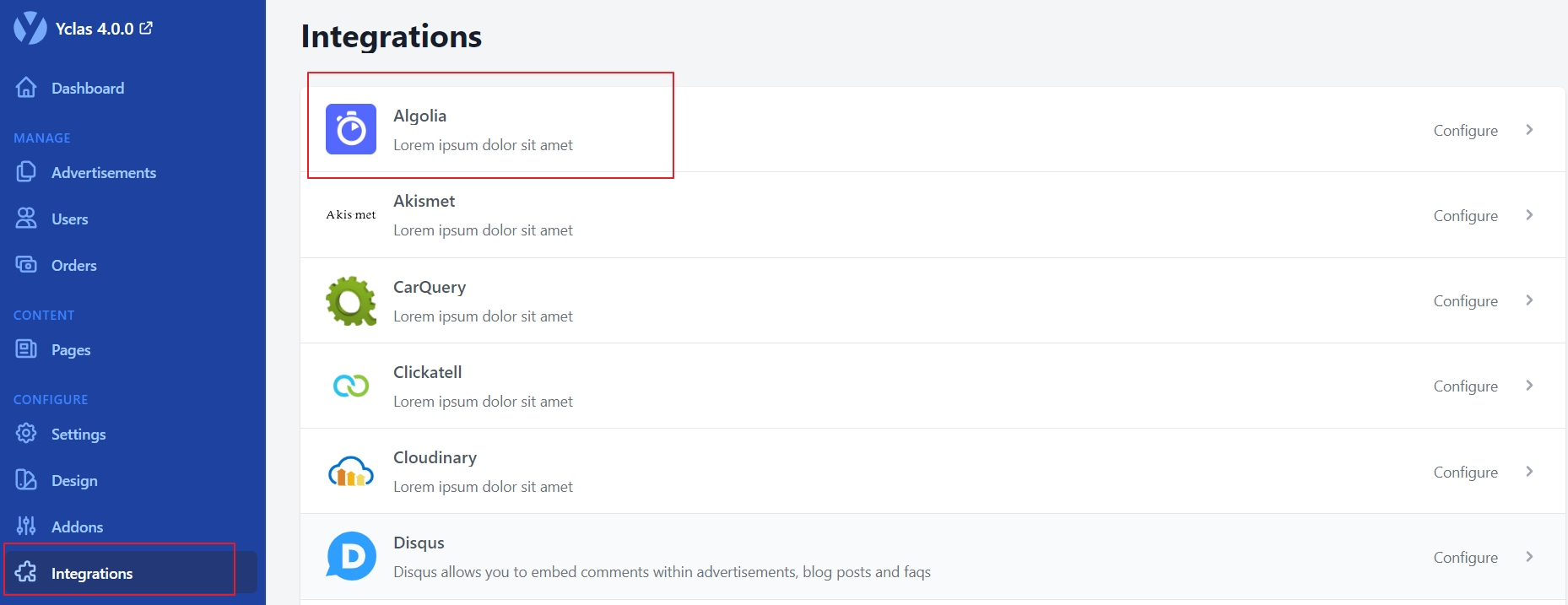Open the Design sidebar entry
Screen dimensions: 1568x605
click(75, 480)
